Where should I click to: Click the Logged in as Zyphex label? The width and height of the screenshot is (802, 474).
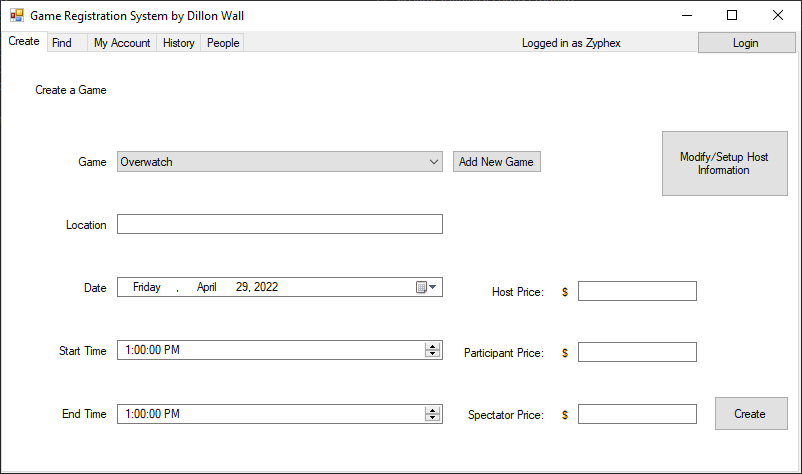point(571,43)
